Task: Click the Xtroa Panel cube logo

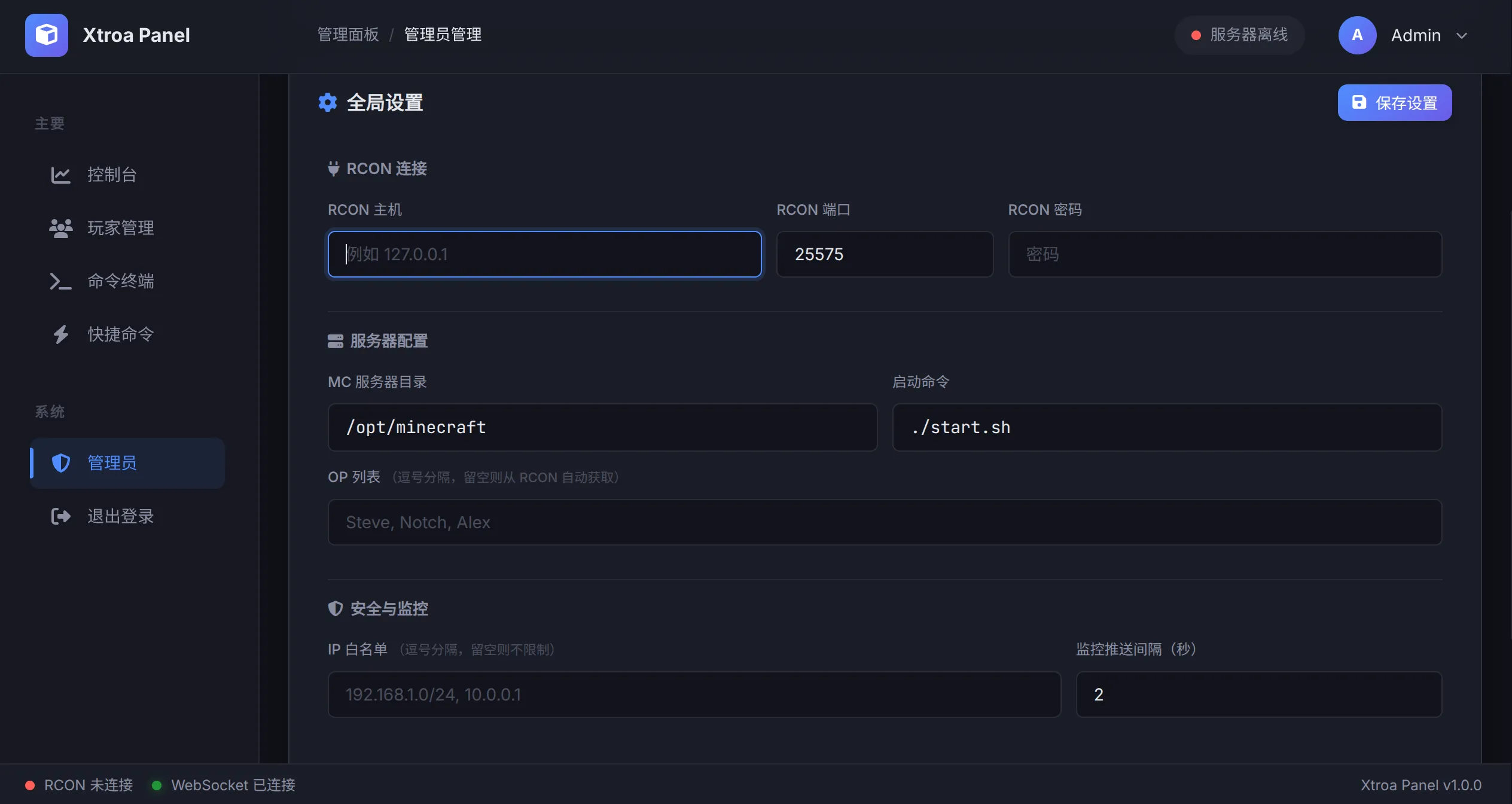Action: [x=46, y=35]
